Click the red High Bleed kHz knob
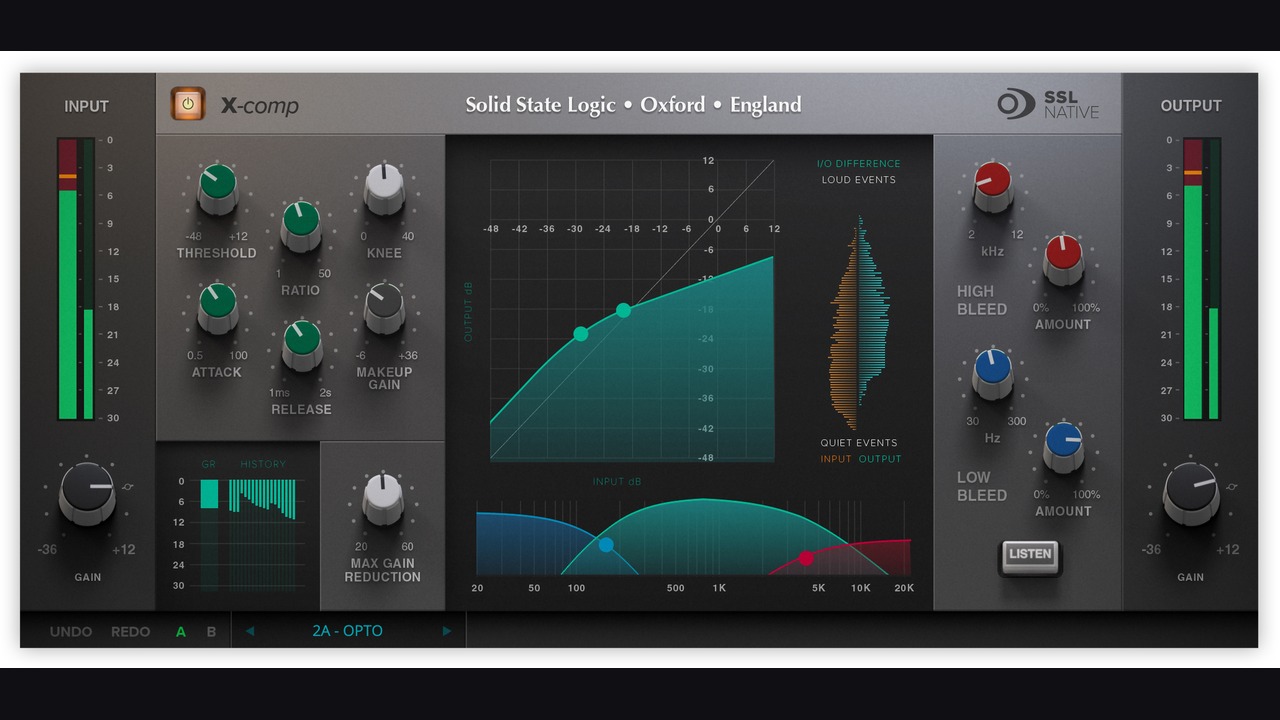This screenshot has height=720, width=1280. (993, 186)
